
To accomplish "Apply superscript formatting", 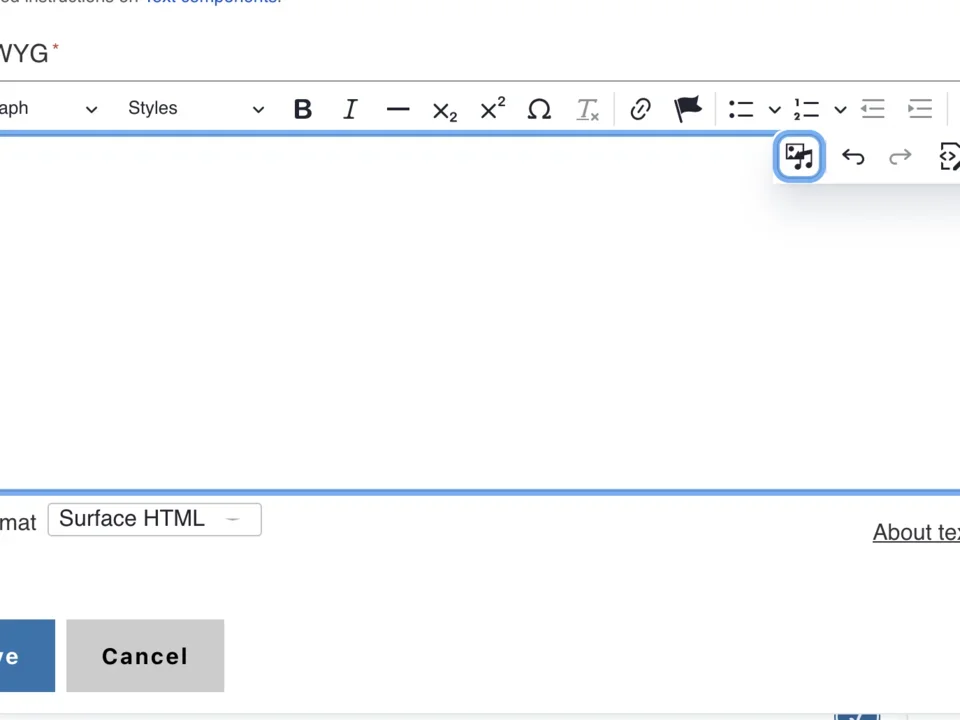I will [x=491, y=109].
